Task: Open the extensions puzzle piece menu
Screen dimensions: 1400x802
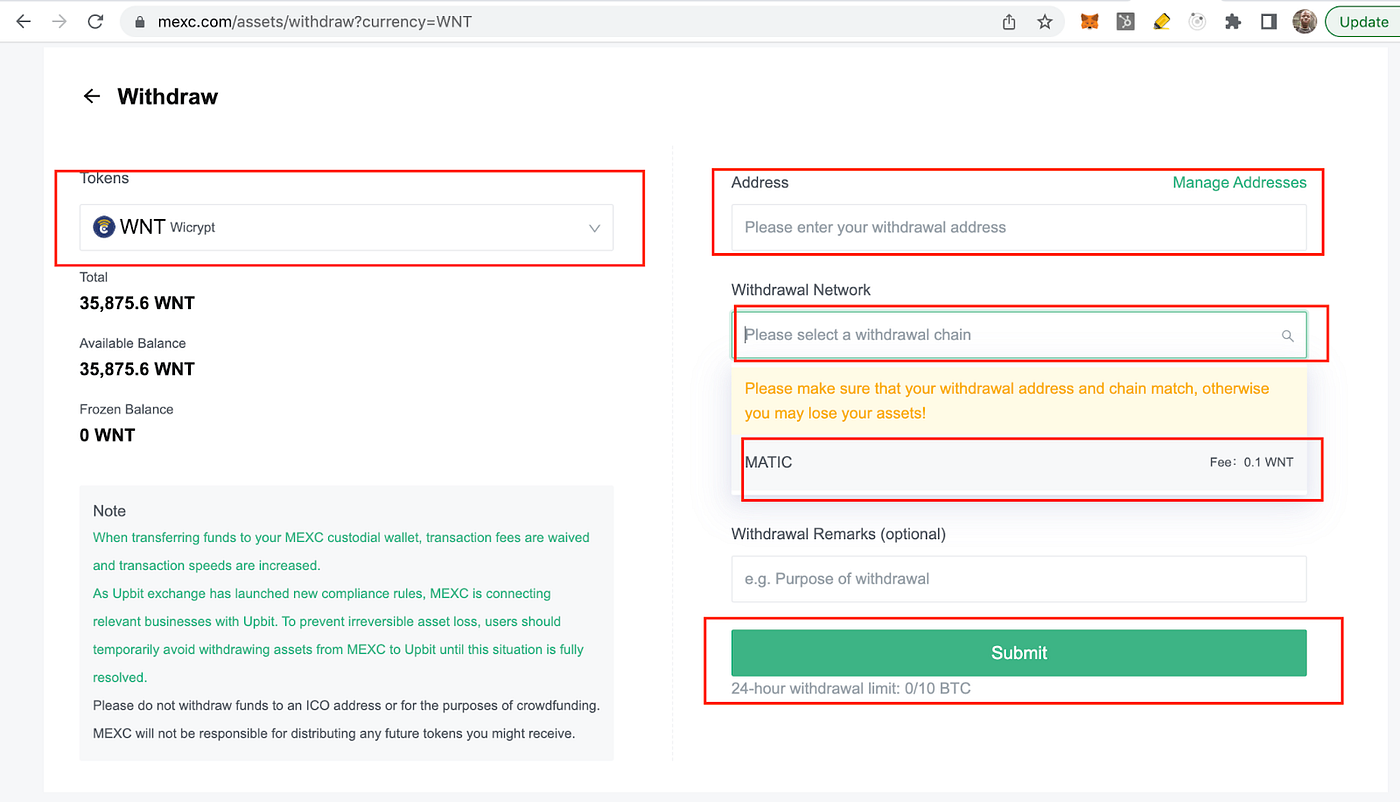Action: coord(1233,21)
